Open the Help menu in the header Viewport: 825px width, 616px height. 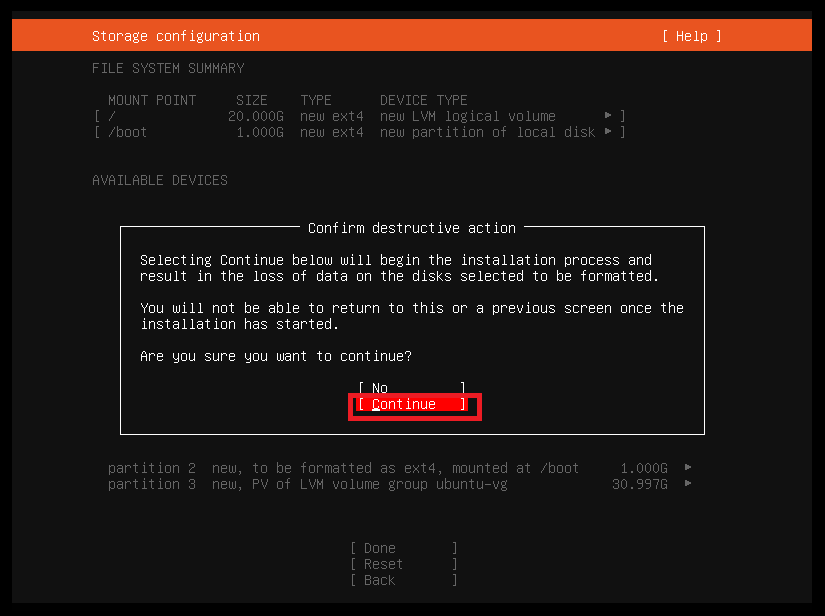(x=691, y=36)
